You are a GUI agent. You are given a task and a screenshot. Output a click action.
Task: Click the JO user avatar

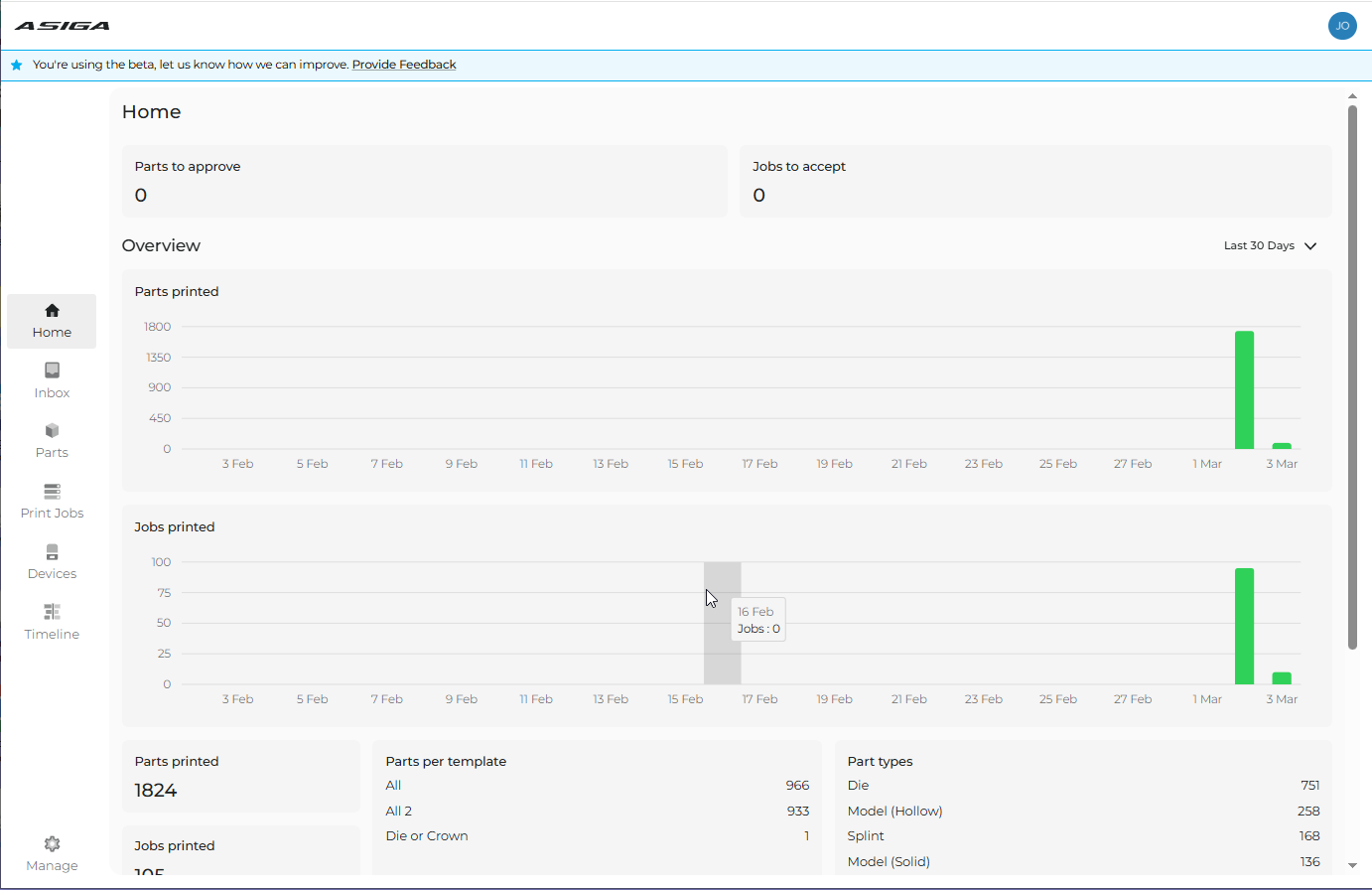point(1342,26)
